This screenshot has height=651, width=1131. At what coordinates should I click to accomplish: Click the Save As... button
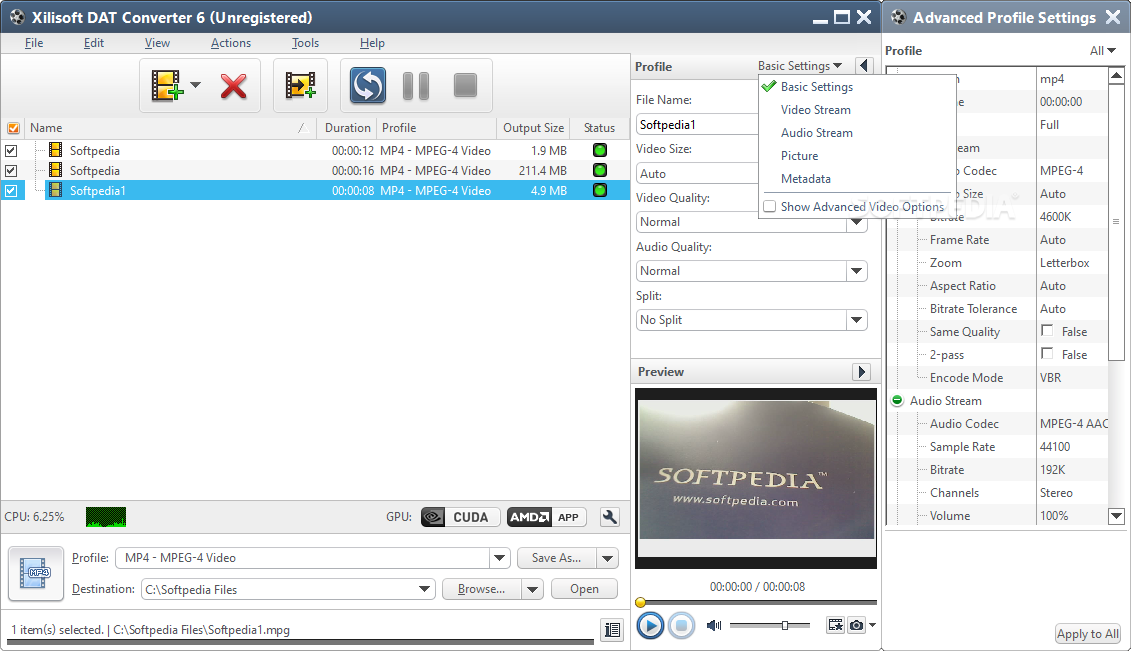coord(557,558)
